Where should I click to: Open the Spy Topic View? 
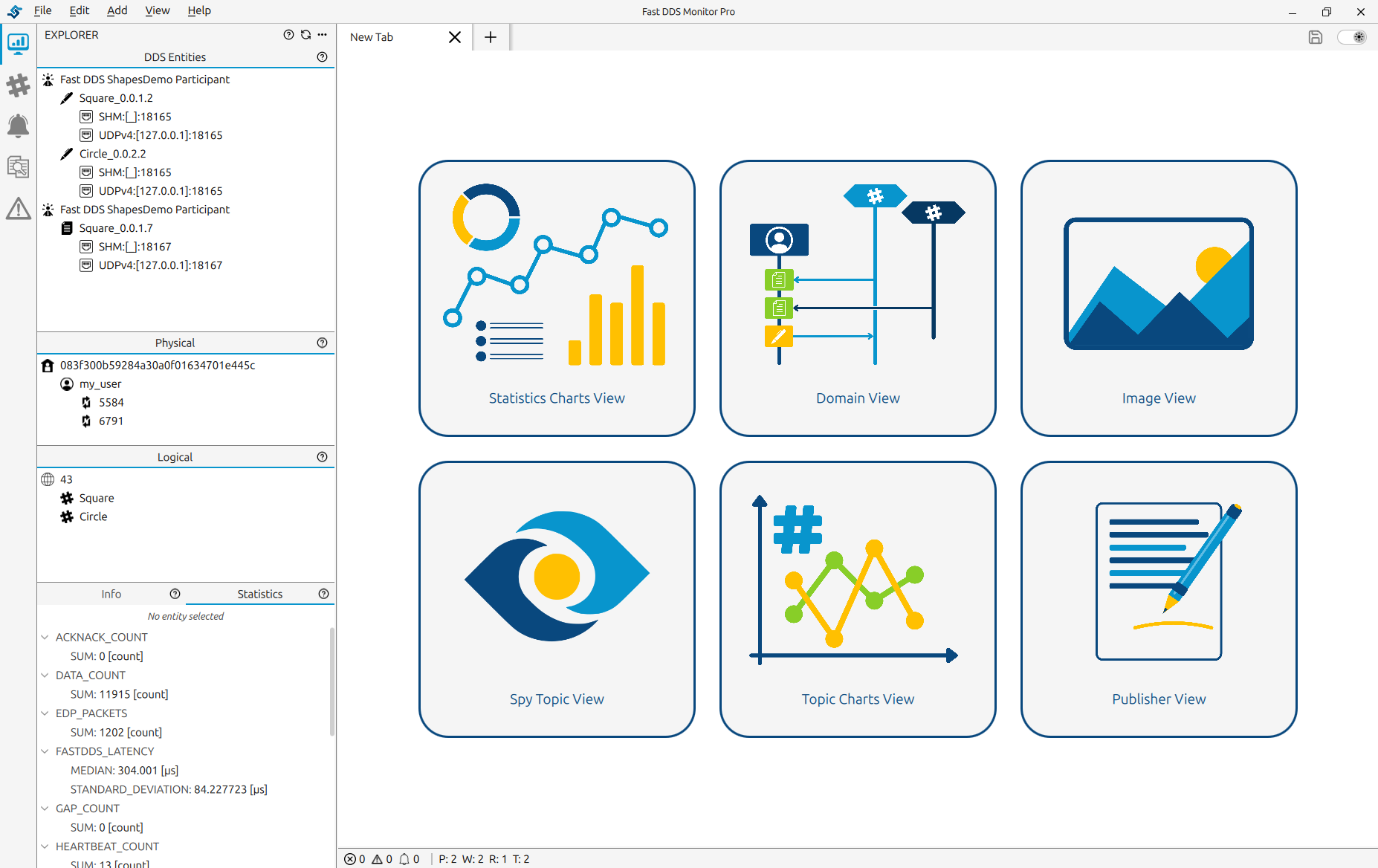click(x=557, y=599)
